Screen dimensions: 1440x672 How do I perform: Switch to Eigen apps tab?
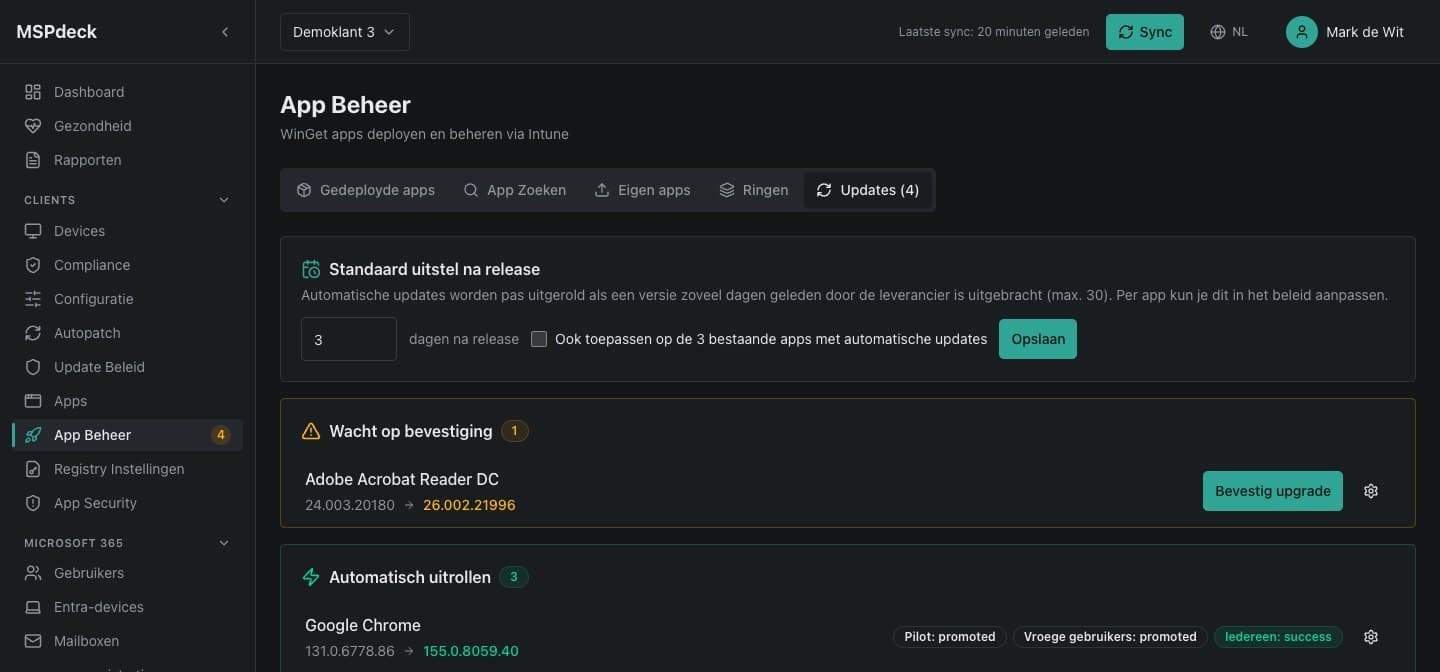click(x=642, y=190)
